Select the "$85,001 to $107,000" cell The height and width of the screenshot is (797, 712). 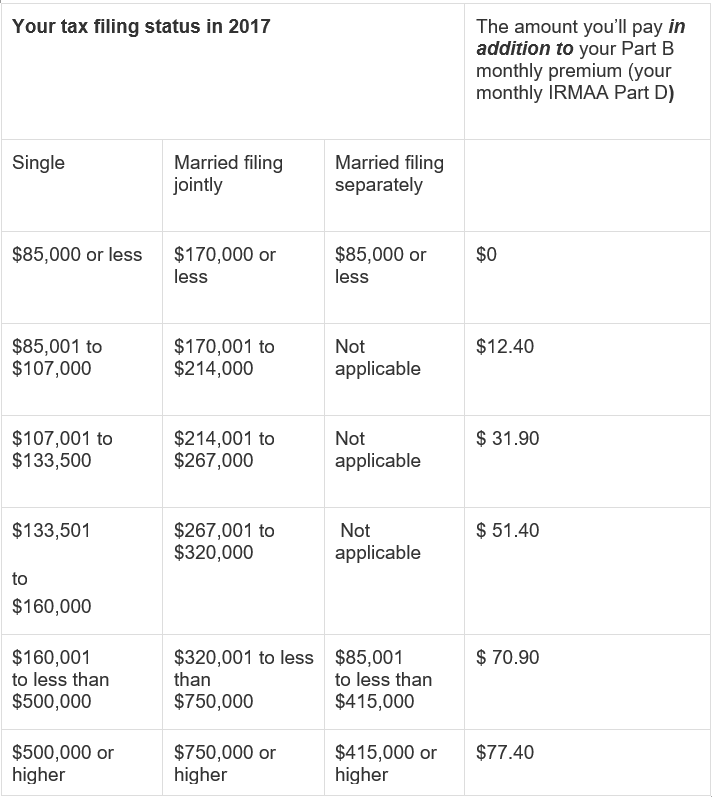[57, 357]
